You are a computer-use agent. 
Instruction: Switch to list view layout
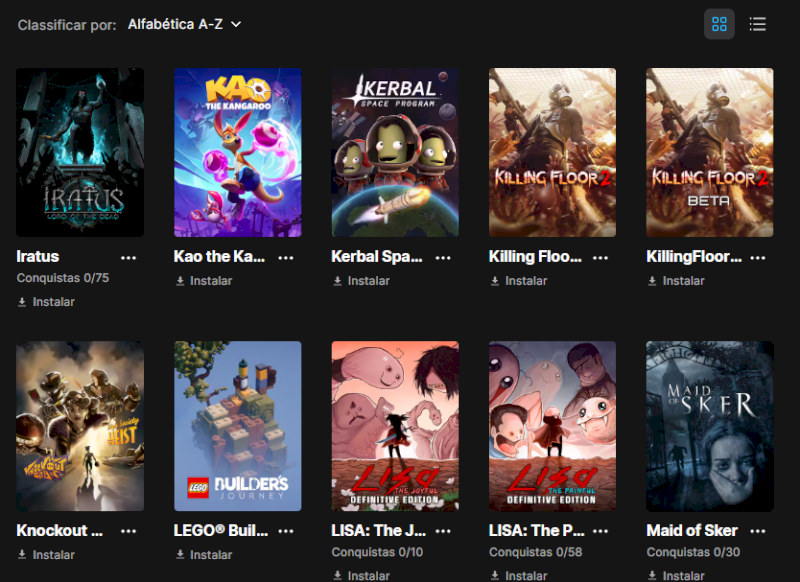pyautogui.click(x=758, y=24)
